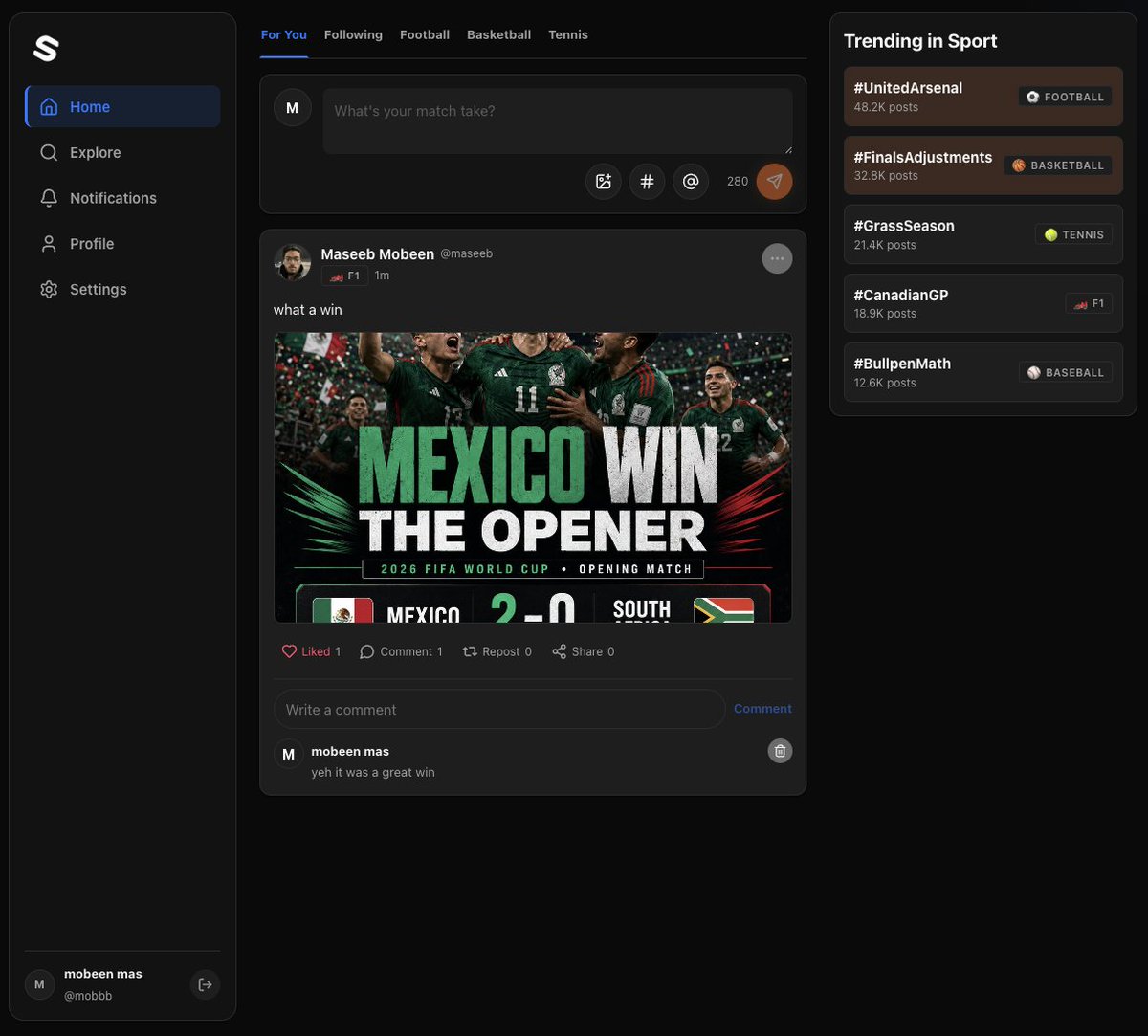Click the M avatar beside the comment
Image resolution: width=1148 pixels, height=1036 pixels.
(289, 754)
